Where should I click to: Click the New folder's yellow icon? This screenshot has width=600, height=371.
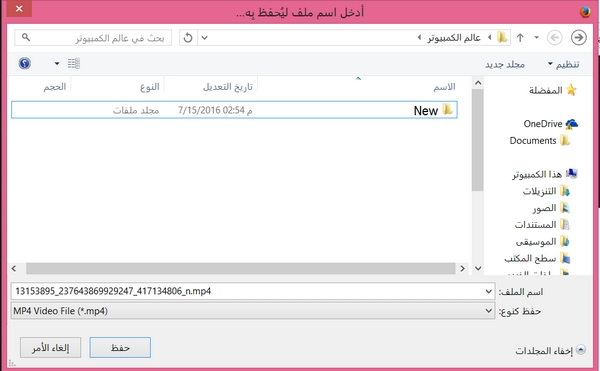[x=447, y=109]
